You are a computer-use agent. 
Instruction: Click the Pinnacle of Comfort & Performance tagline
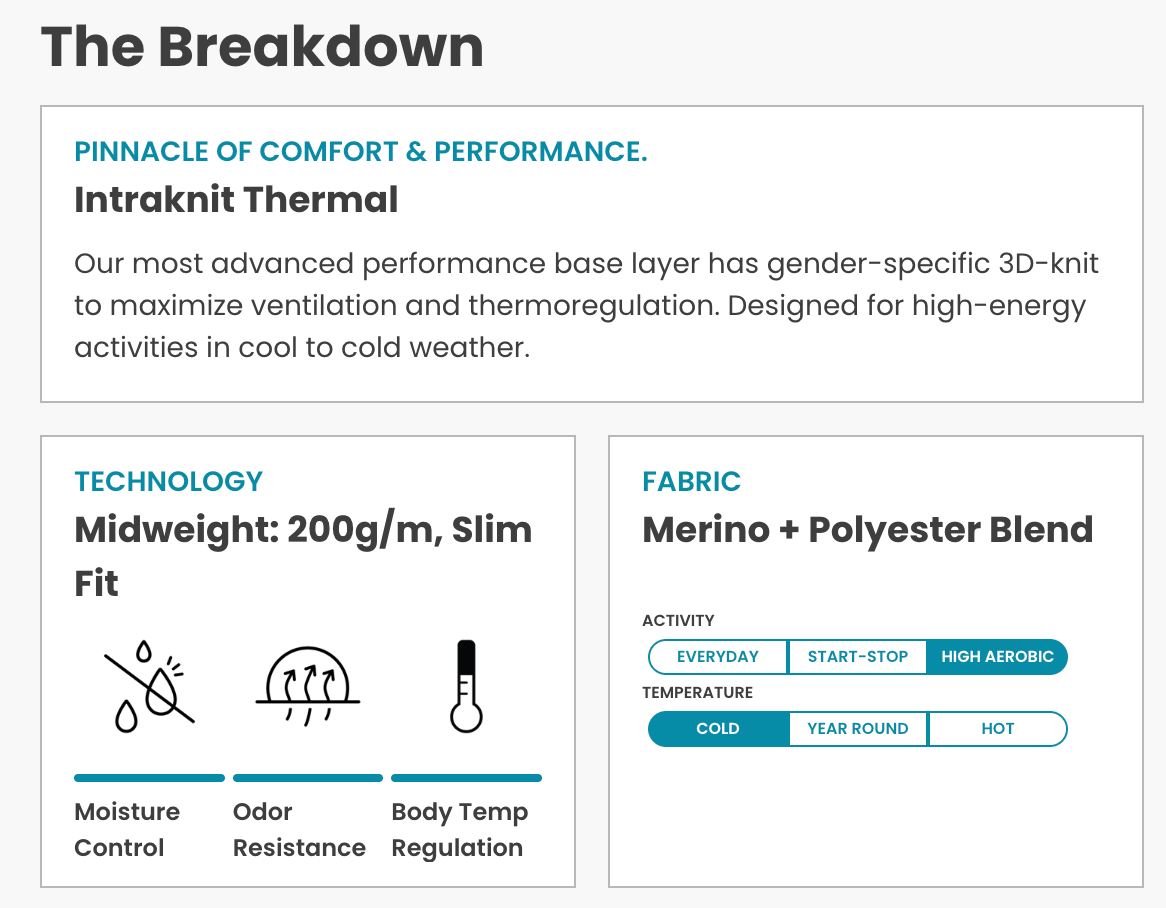(x=361, y=152)
